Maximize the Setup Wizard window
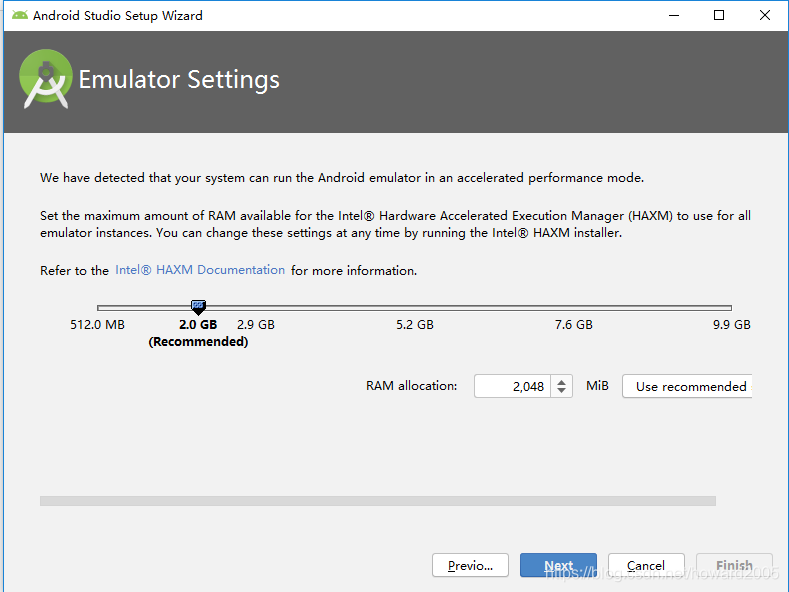The image size is (789, 592). [719, 15]
